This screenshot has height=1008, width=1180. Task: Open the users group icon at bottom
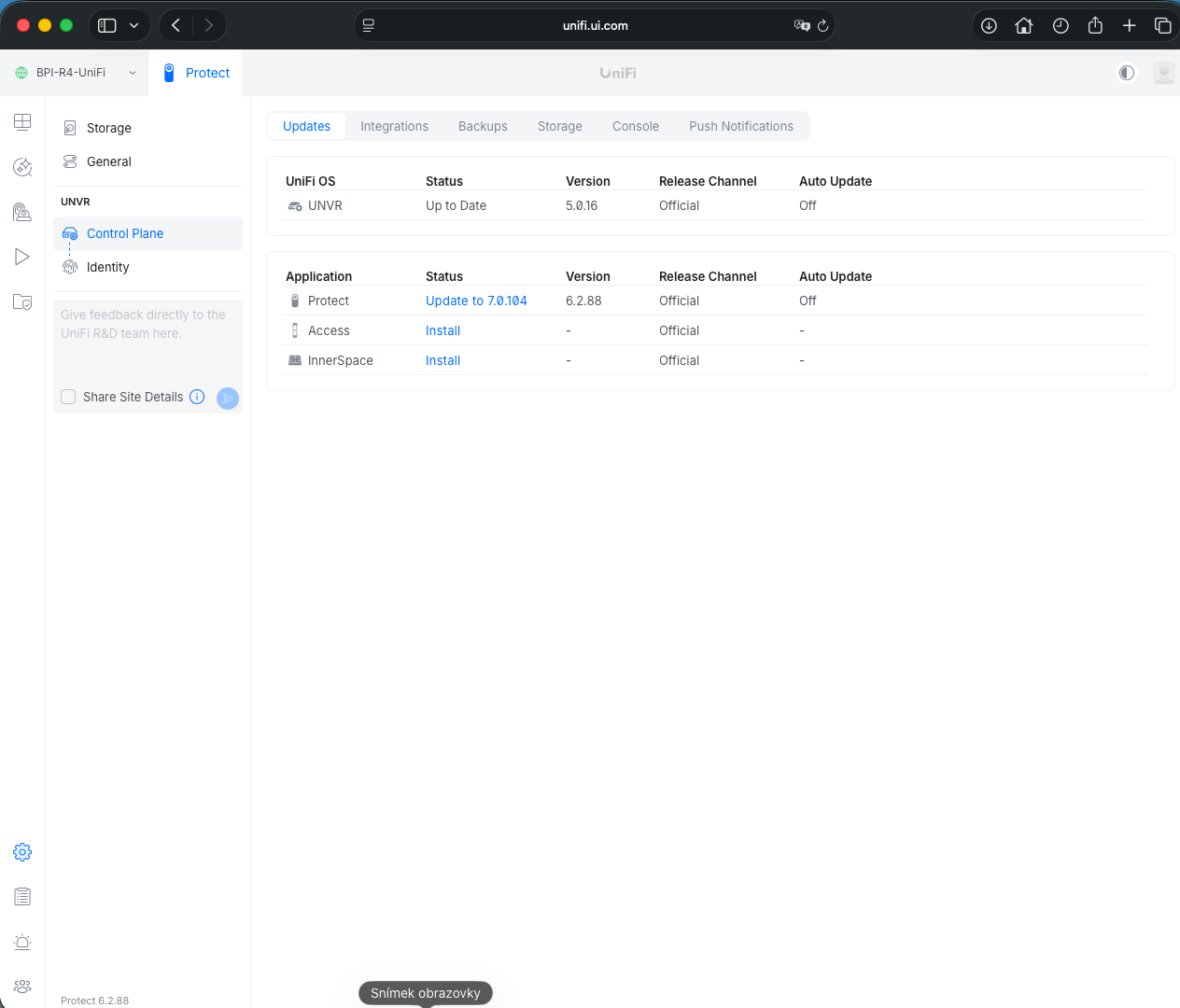click(x=22, y=987)
